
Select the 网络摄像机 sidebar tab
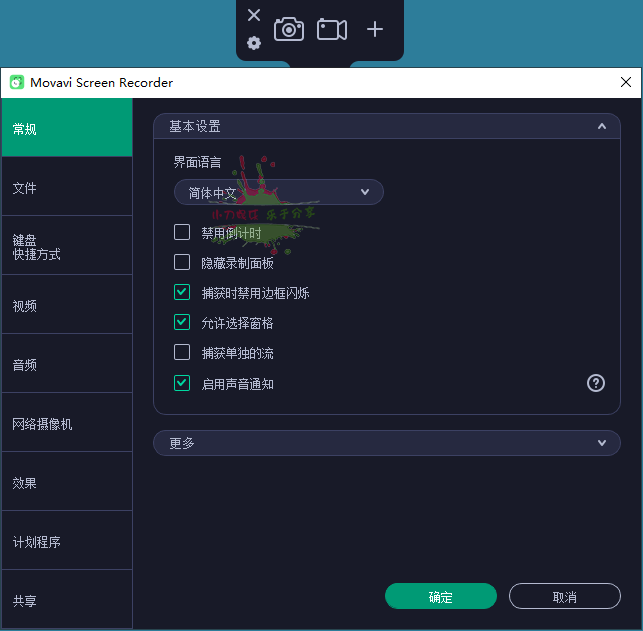(x=66, y=424)
